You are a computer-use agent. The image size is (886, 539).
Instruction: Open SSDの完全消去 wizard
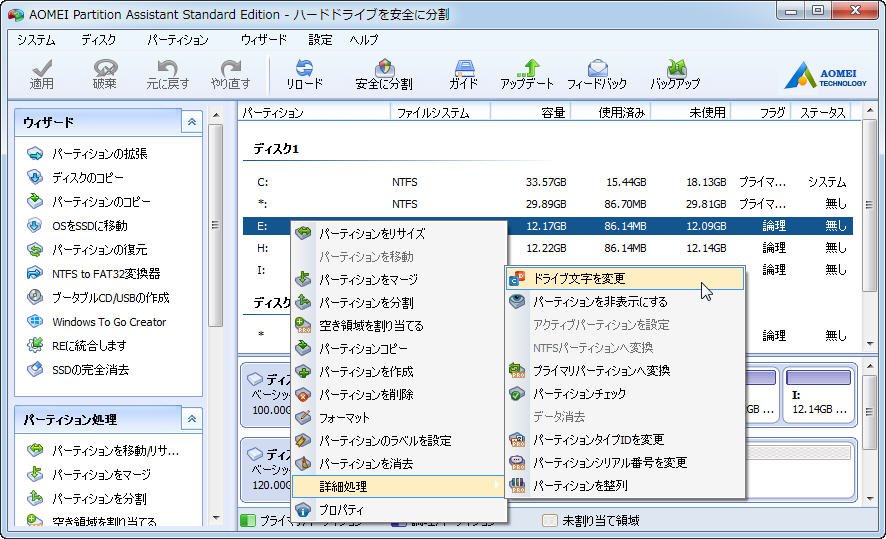pos(78,370)
